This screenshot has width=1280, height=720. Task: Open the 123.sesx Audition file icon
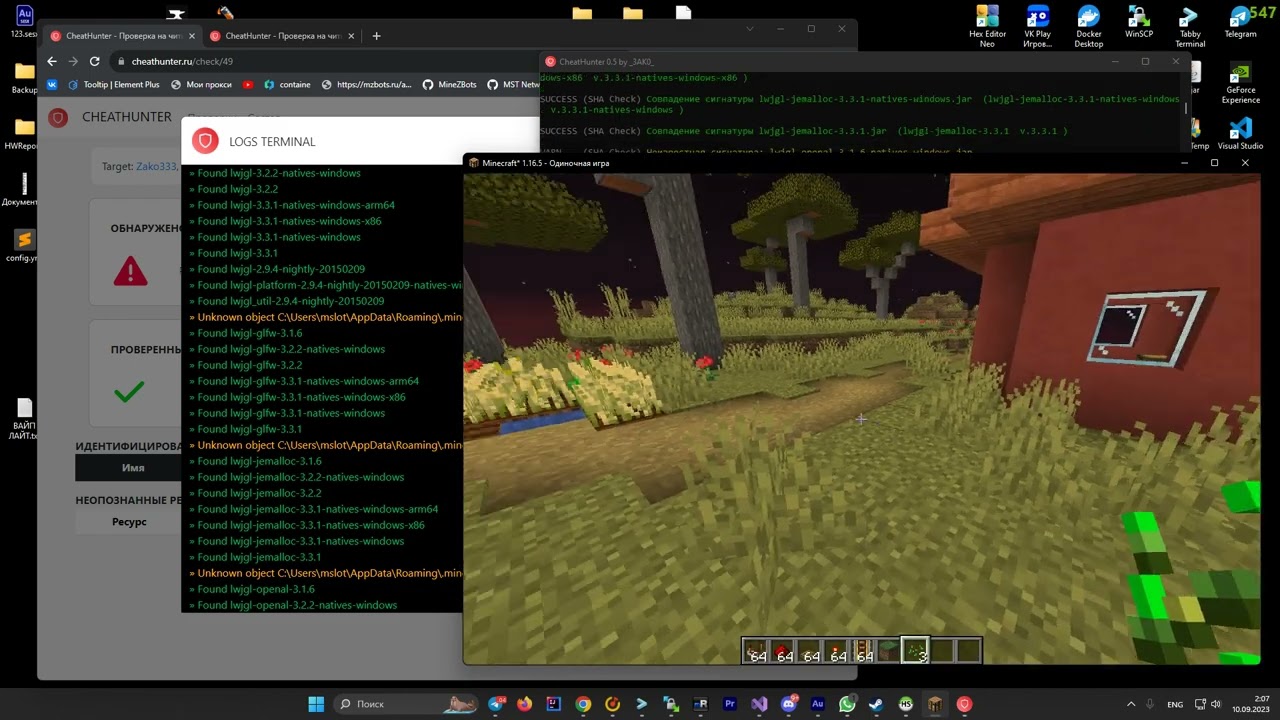(x=24, y=22)
